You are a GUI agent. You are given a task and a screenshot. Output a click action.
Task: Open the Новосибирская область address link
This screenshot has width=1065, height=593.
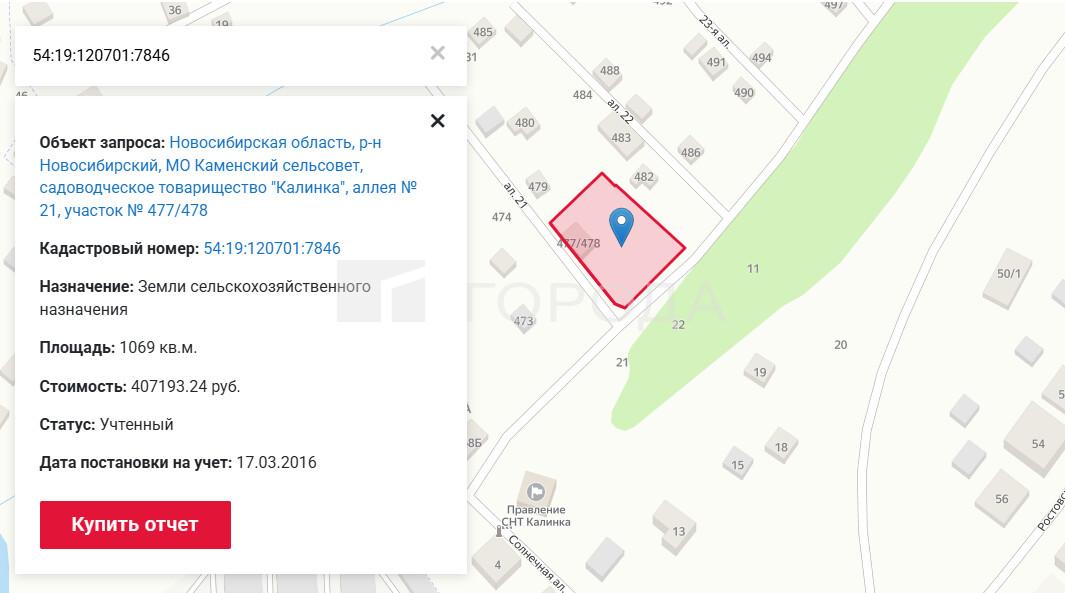[228, 176]
